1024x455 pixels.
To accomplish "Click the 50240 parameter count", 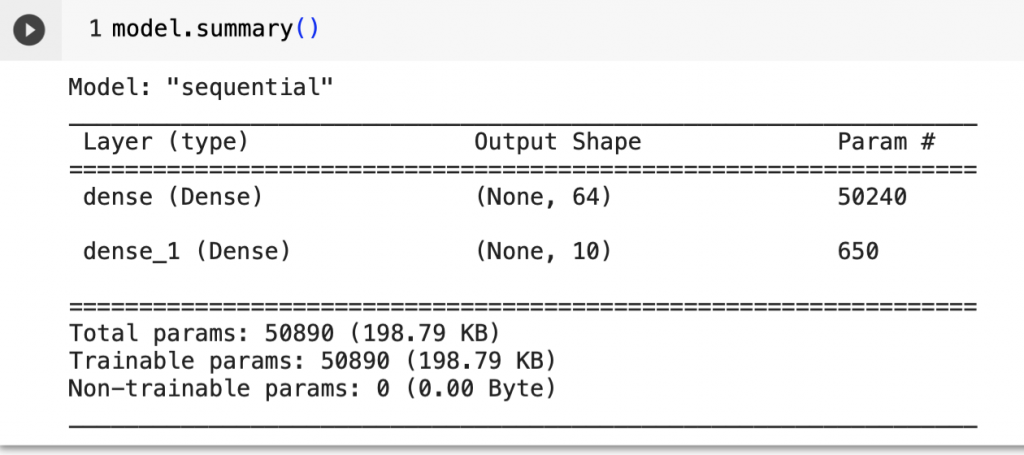I will [872, 197].
